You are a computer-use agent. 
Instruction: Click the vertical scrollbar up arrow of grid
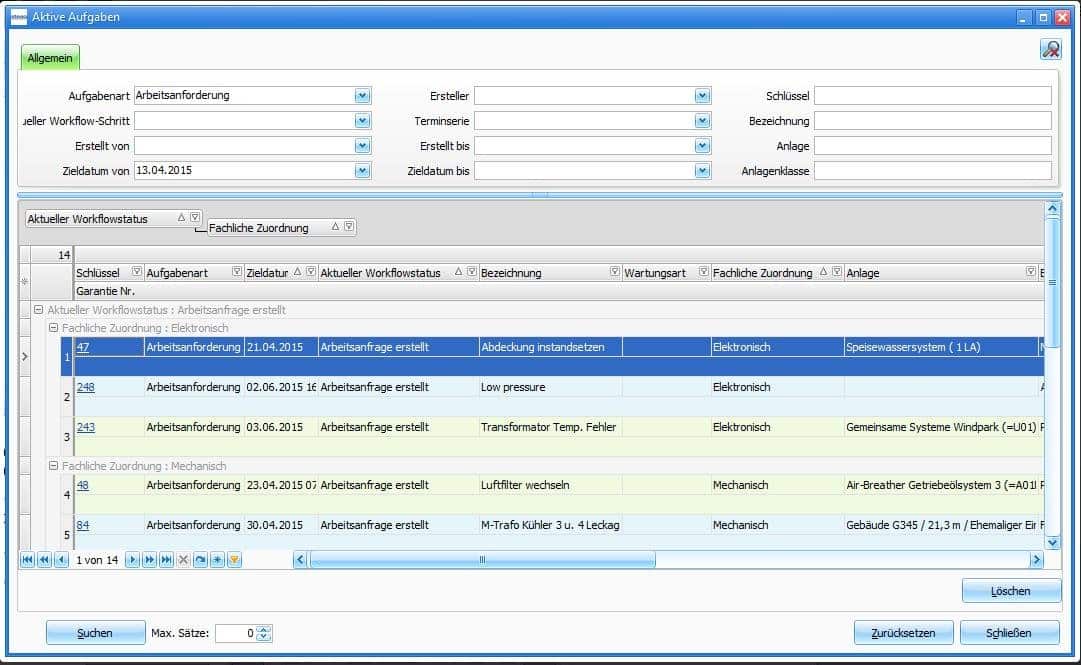point(1052,208)
